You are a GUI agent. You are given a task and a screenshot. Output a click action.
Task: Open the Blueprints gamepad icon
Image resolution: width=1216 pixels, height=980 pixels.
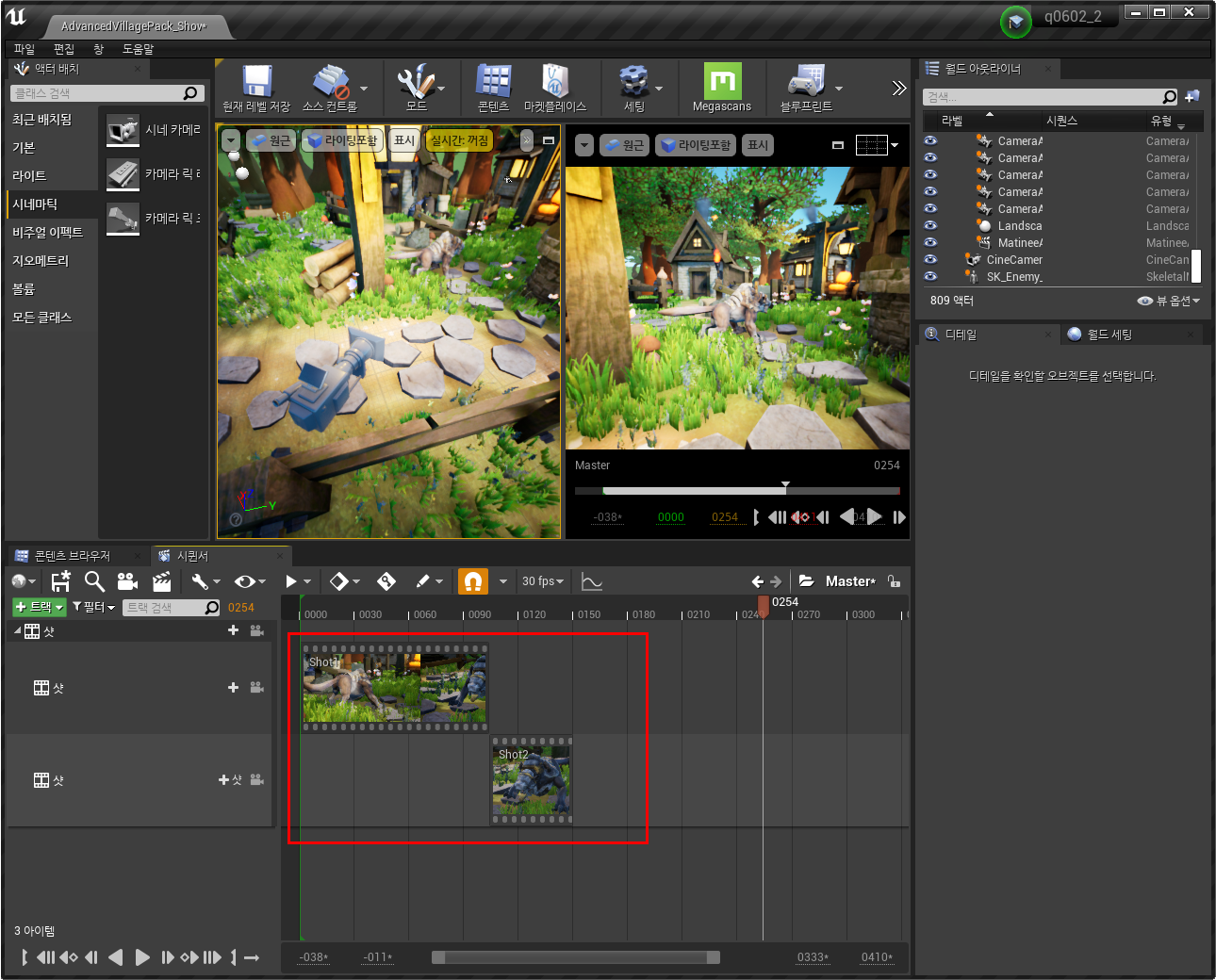[806, 81]
